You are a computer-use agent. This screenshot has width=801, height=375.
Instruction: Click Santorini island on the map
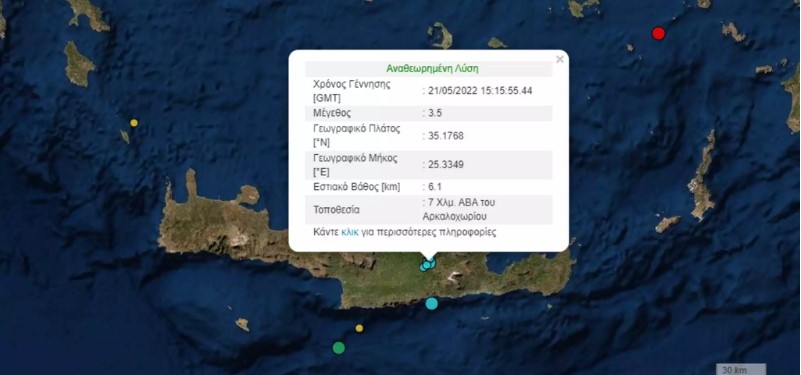(x=441, y=35)
